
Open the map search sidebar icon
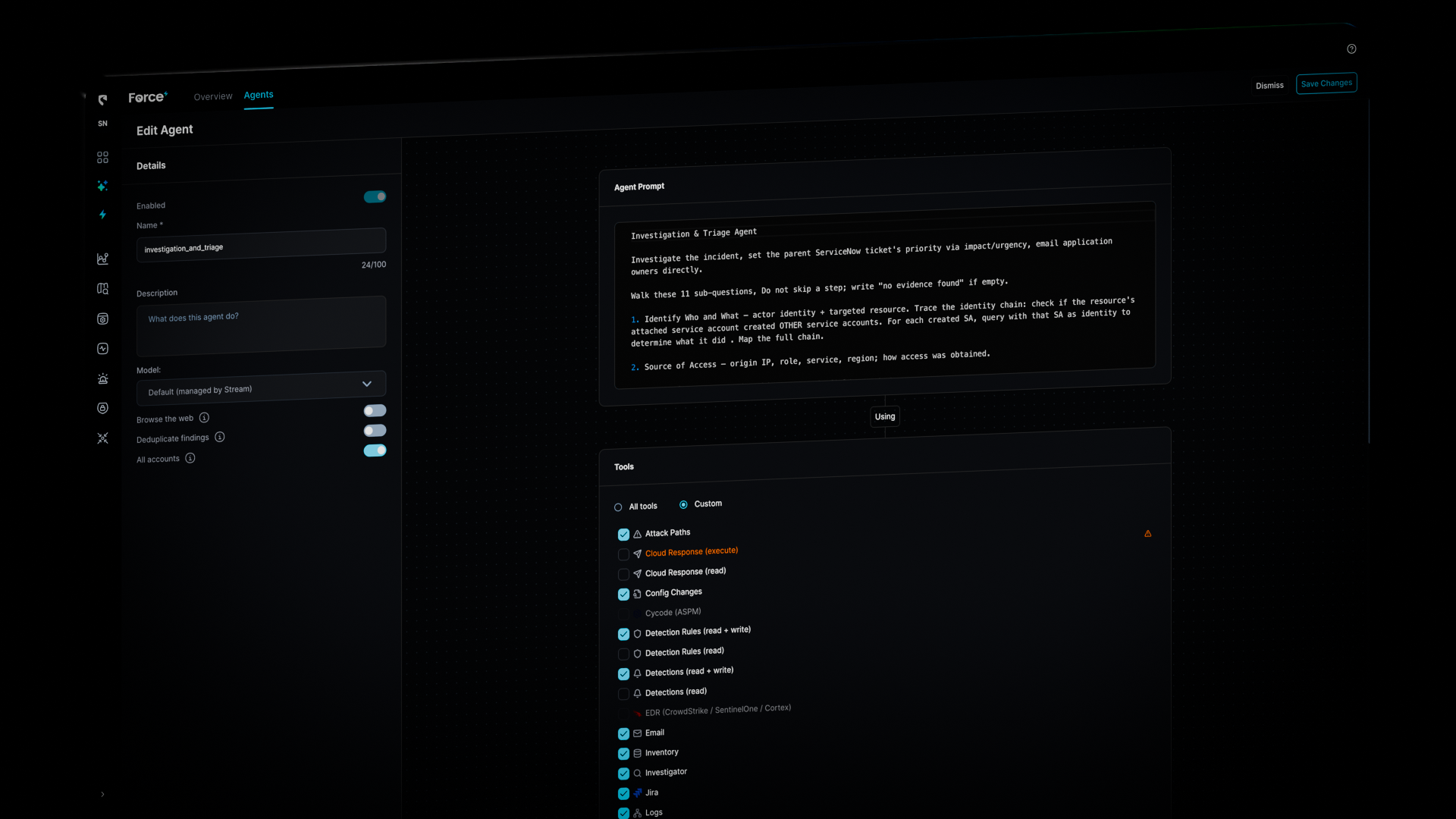tap(102, 289)
